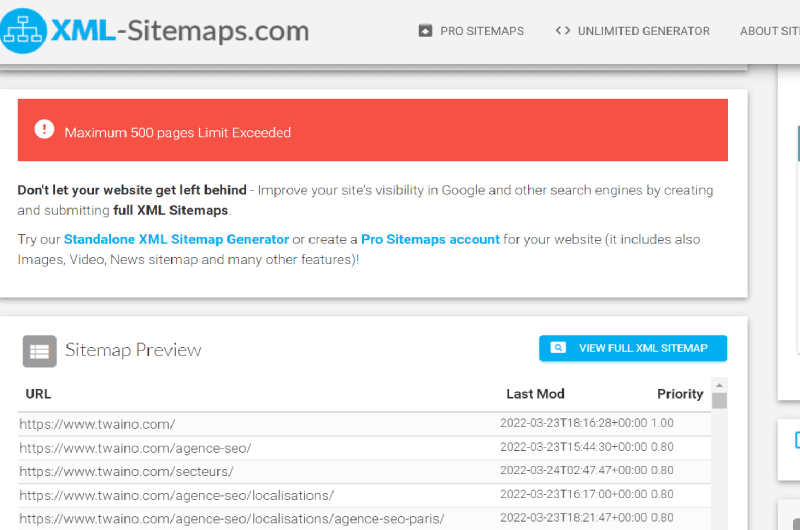Select the https://www.twaino.com/ row URL
Viewport: 800px width, 530px height.
(x=97, y=424)
